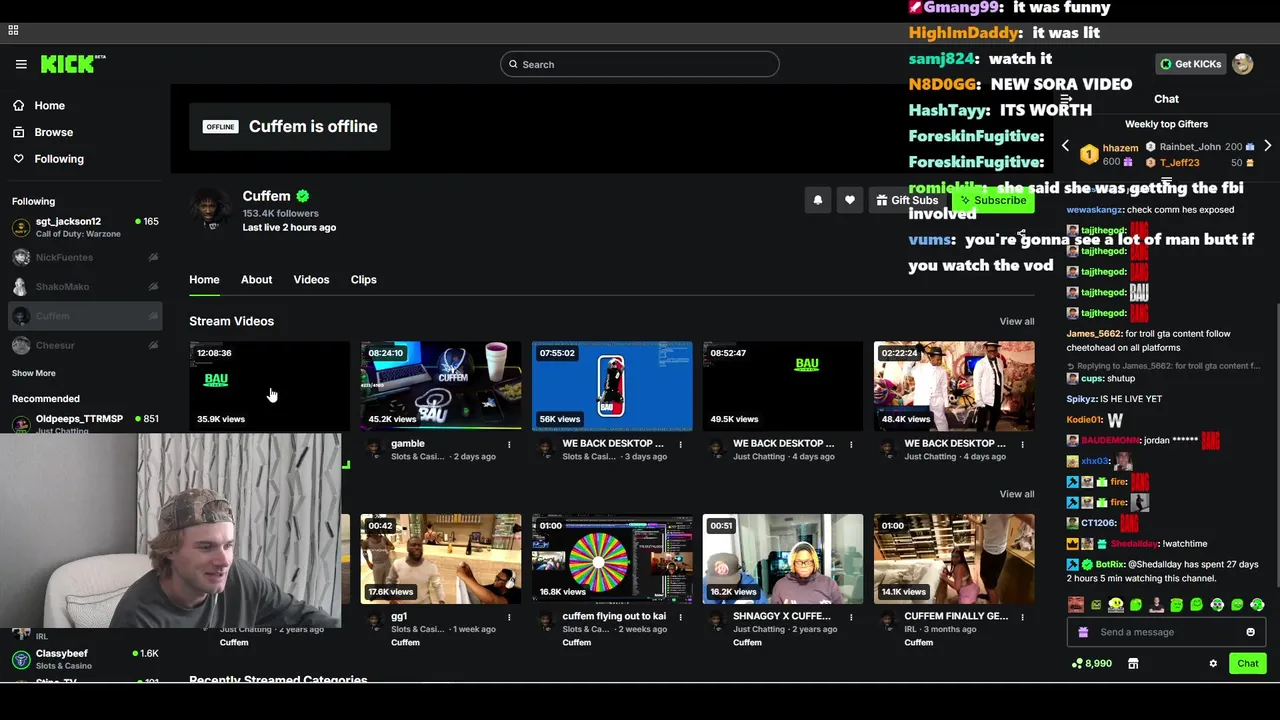
Task: Open options for 56K views video
Action: [680, 444]
